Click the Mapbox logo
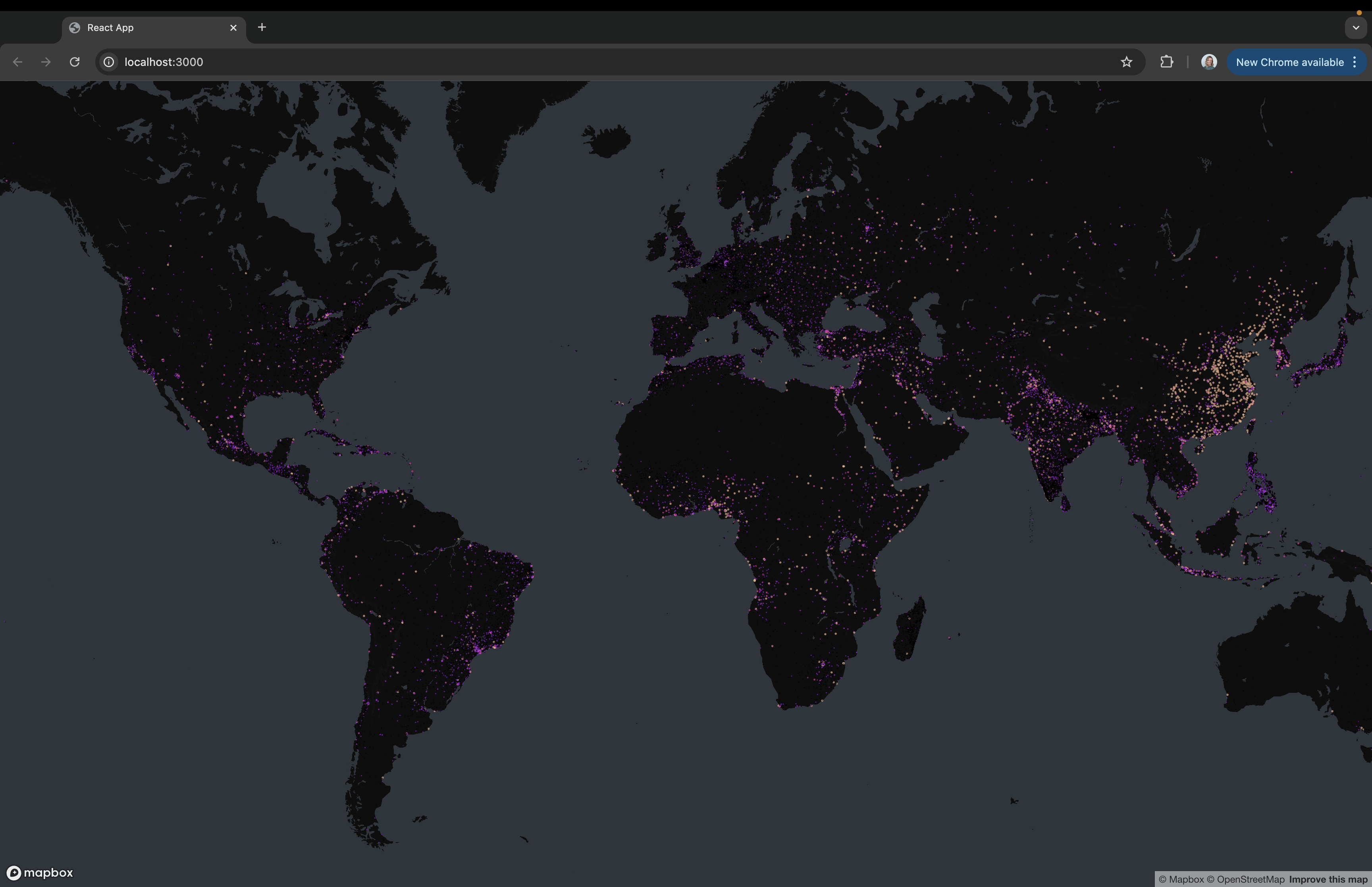The width and height of the screenshot is (1372, 887). click(x=40, y=872)
